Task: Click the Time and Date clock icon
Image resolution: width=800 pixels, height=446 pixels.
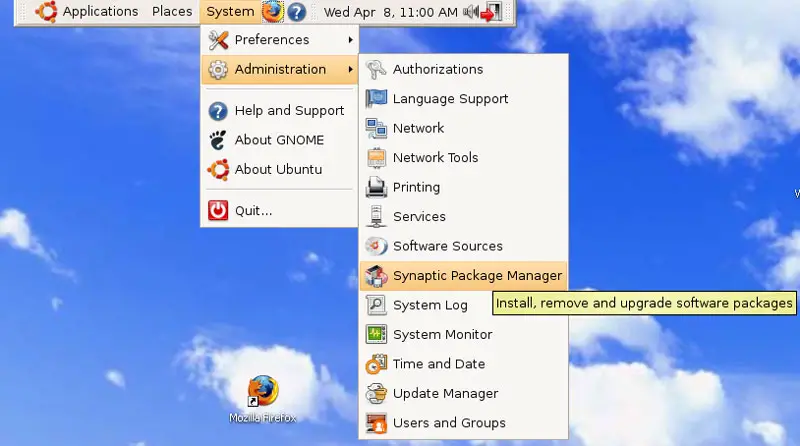Action: 377,364
